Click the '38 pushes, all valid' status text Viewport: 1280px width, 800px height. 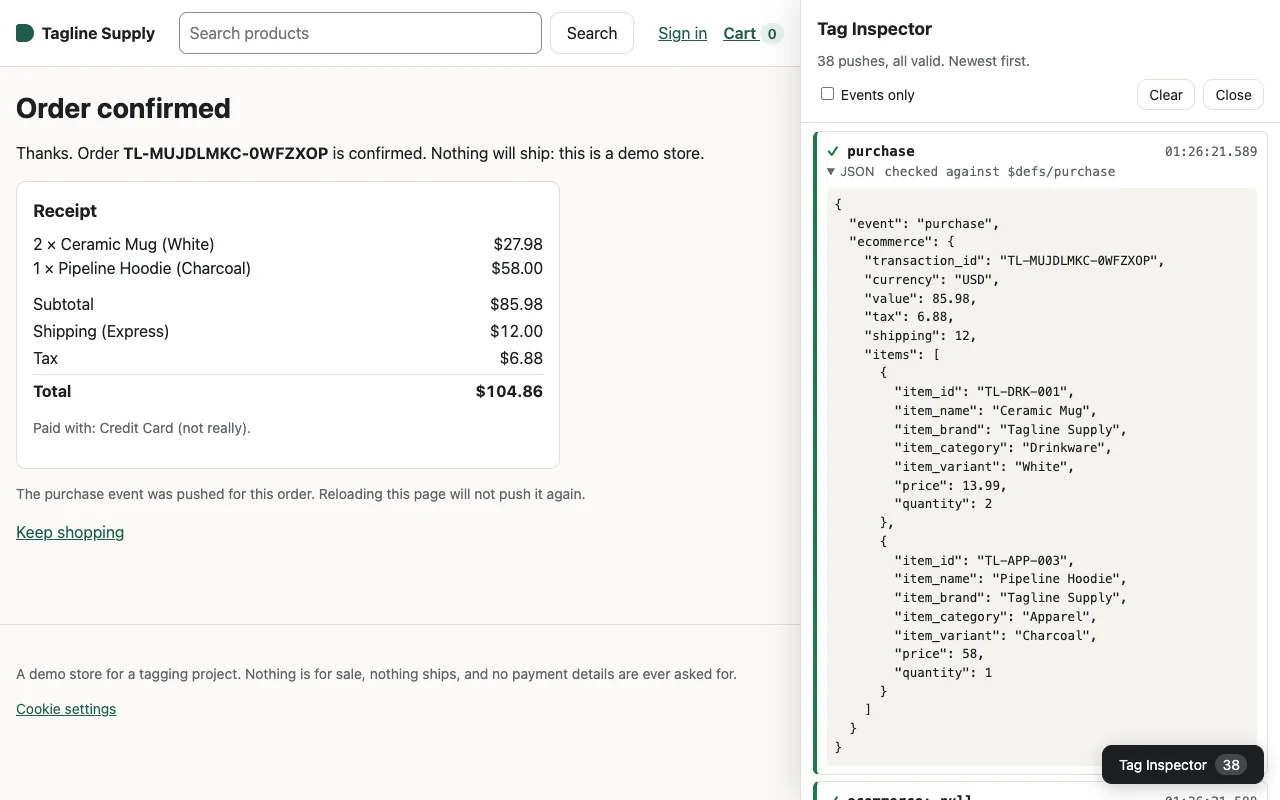pos(923,61)
